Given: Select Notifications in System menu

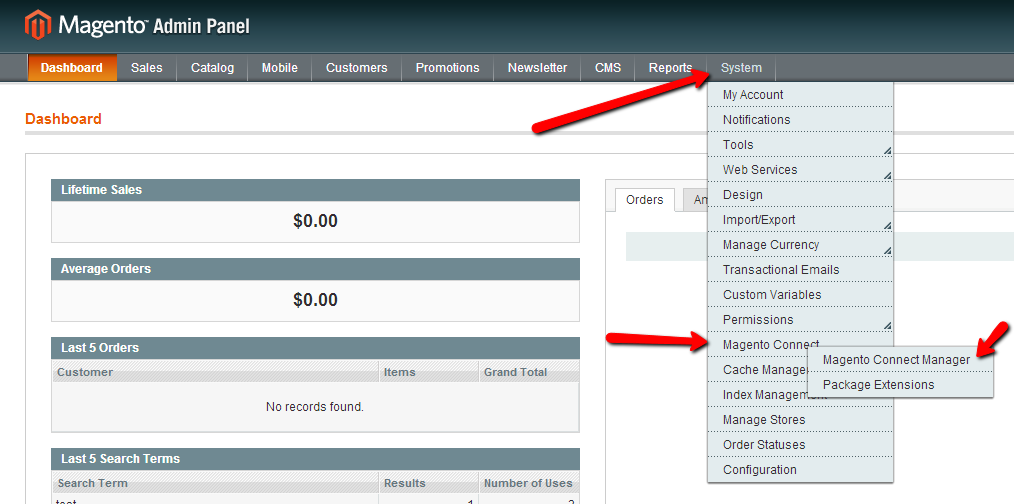Looking at the screenshot, I should [x=801, y=120].
